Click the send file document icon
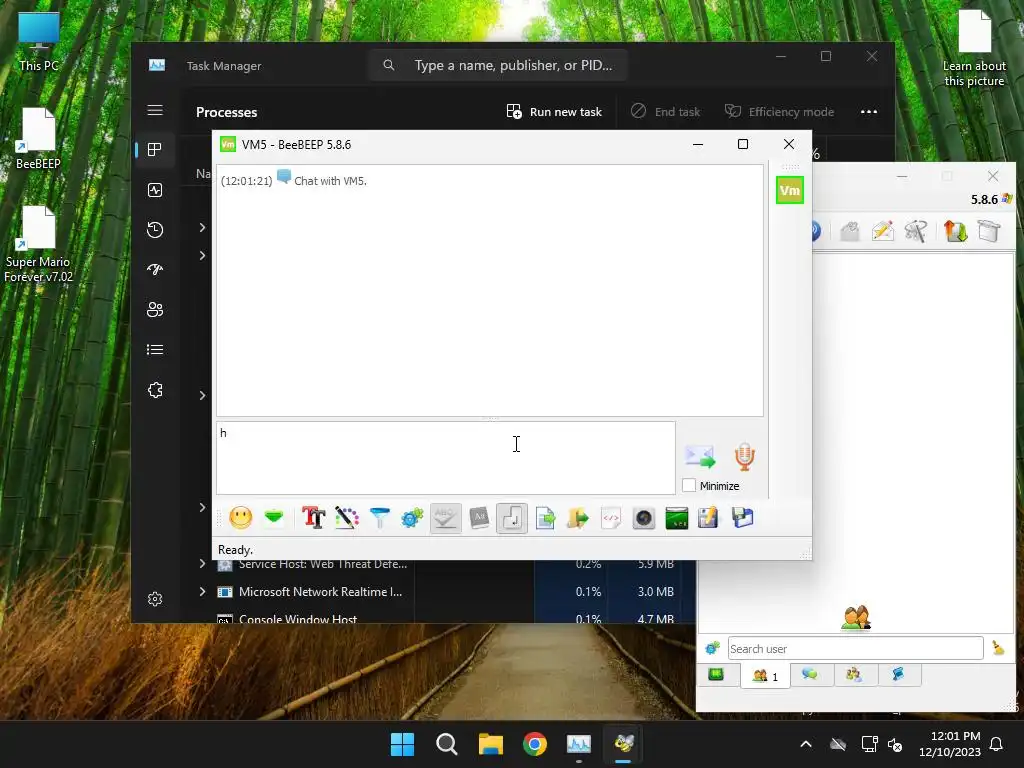 click(x=545, y=519)
